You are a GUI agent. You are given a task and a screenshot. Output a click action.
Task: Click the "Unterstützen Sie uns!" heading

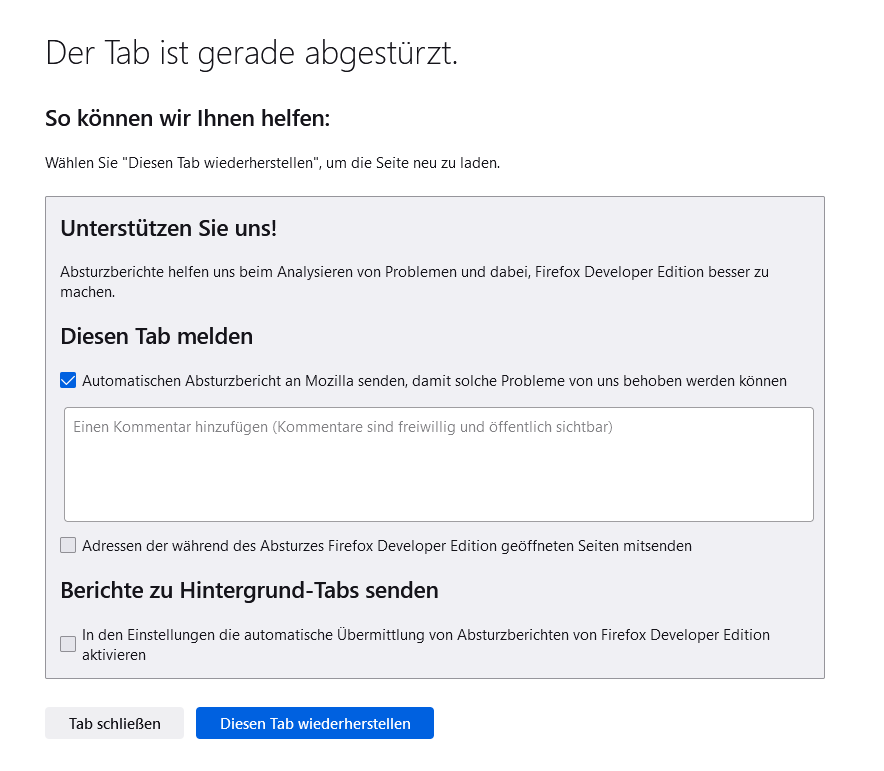pyautogui.click(x=168, y=228)
